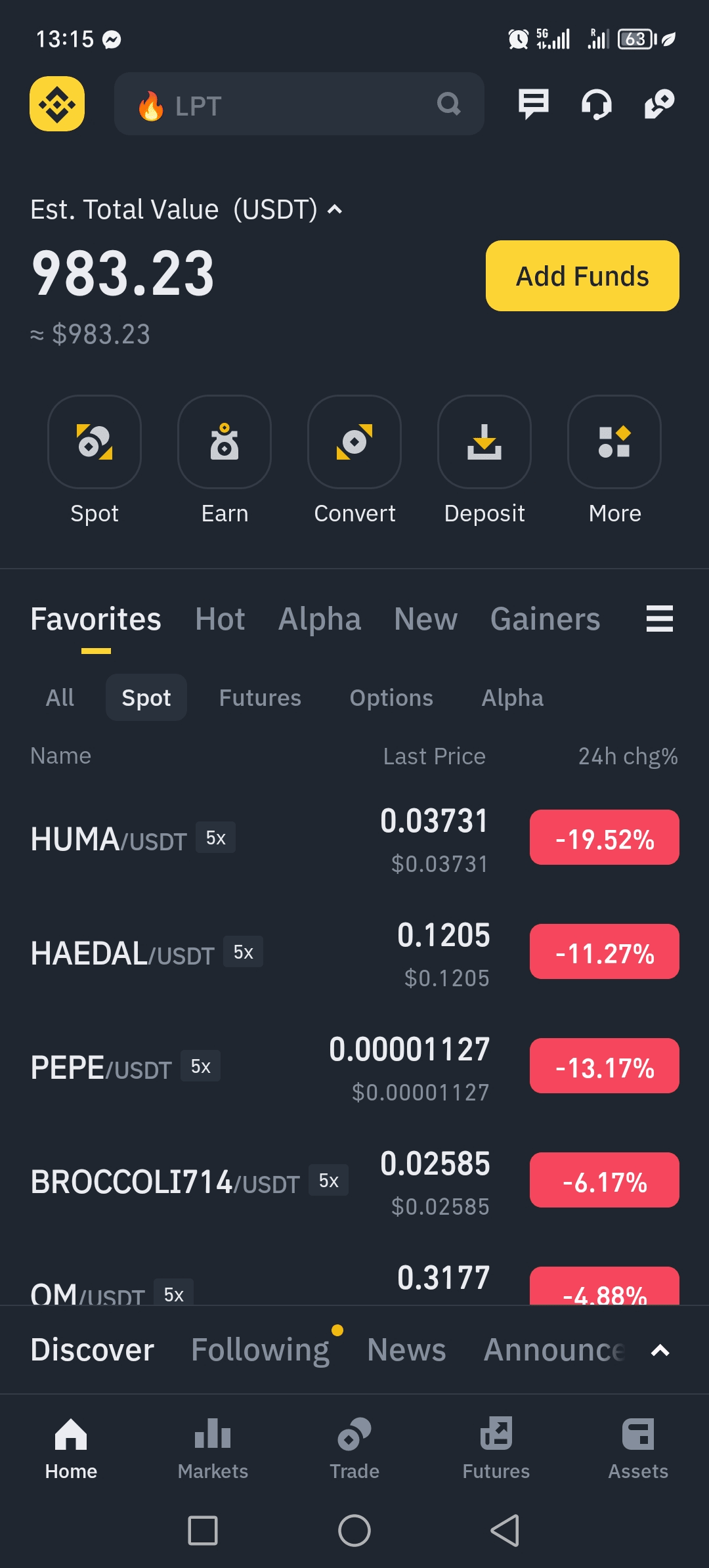The image size is (709, 1568).
Task: Open the Convert shortcut icon
Action: click(x=354, y=442)
